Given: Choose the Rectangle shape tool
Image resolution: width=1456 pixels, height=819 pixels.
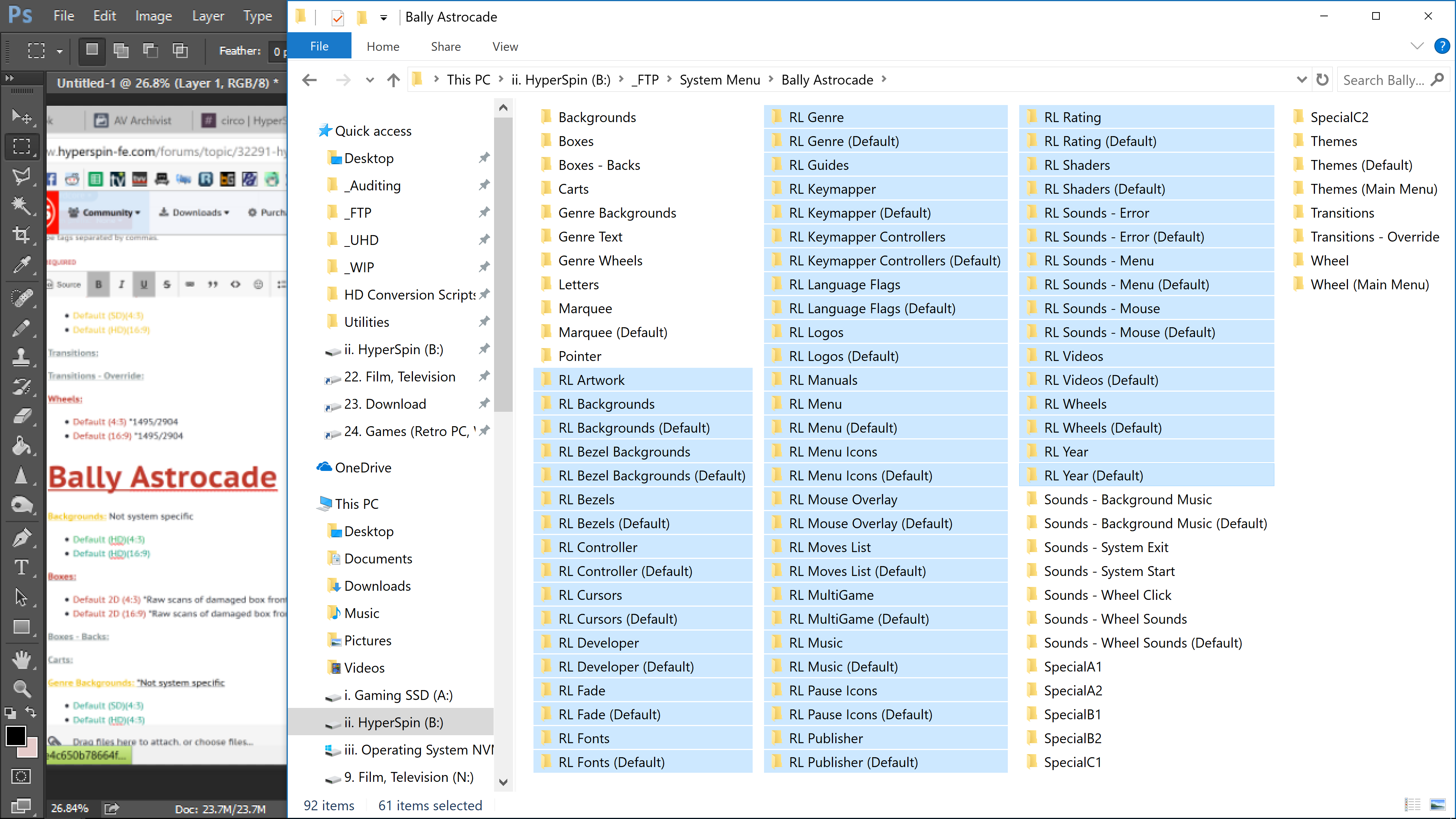Looking at the screenshot, I should pos(22,627).
